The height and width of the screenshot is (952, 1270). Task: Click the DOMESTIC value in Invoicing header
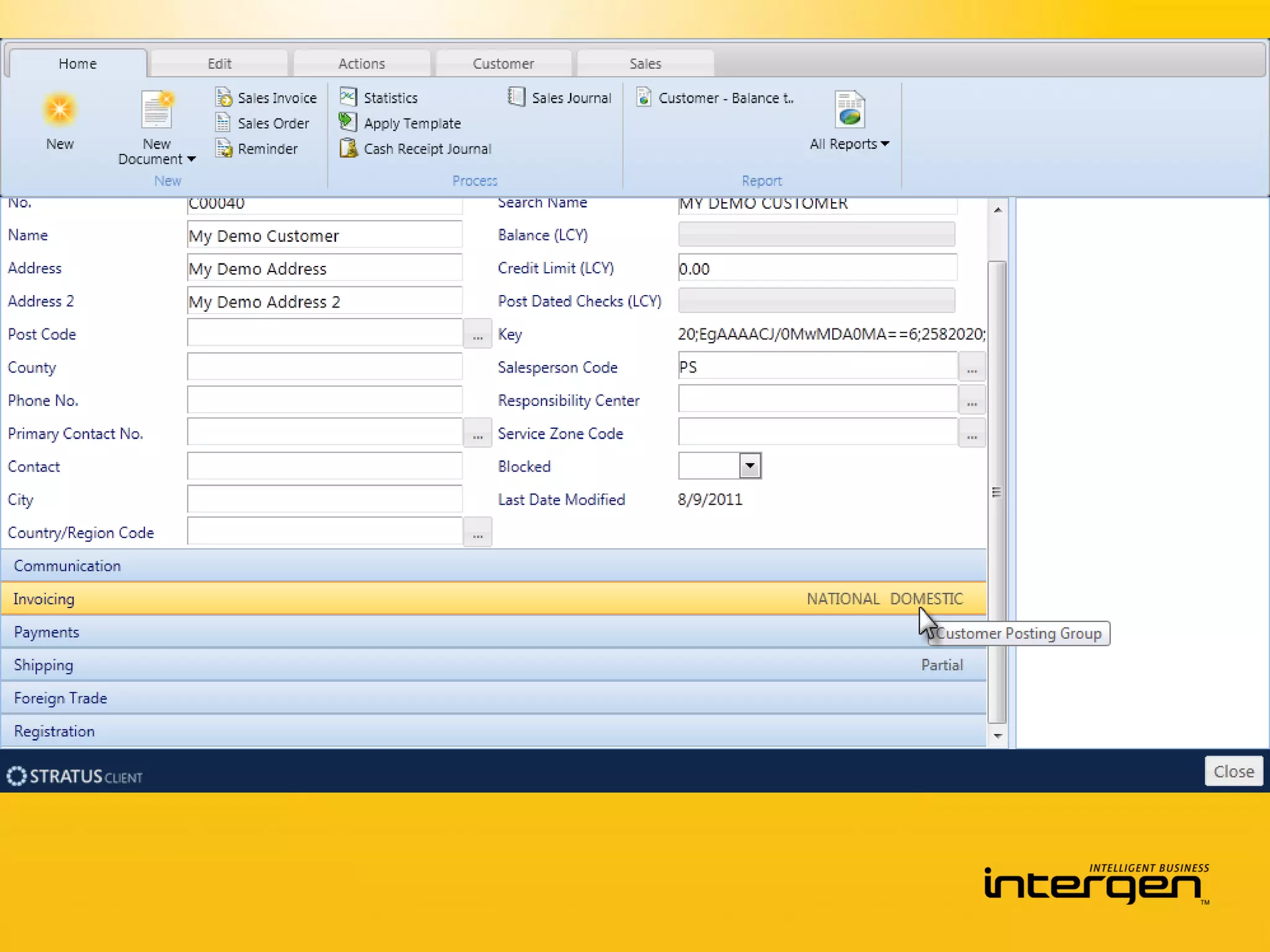click(926, 599)
